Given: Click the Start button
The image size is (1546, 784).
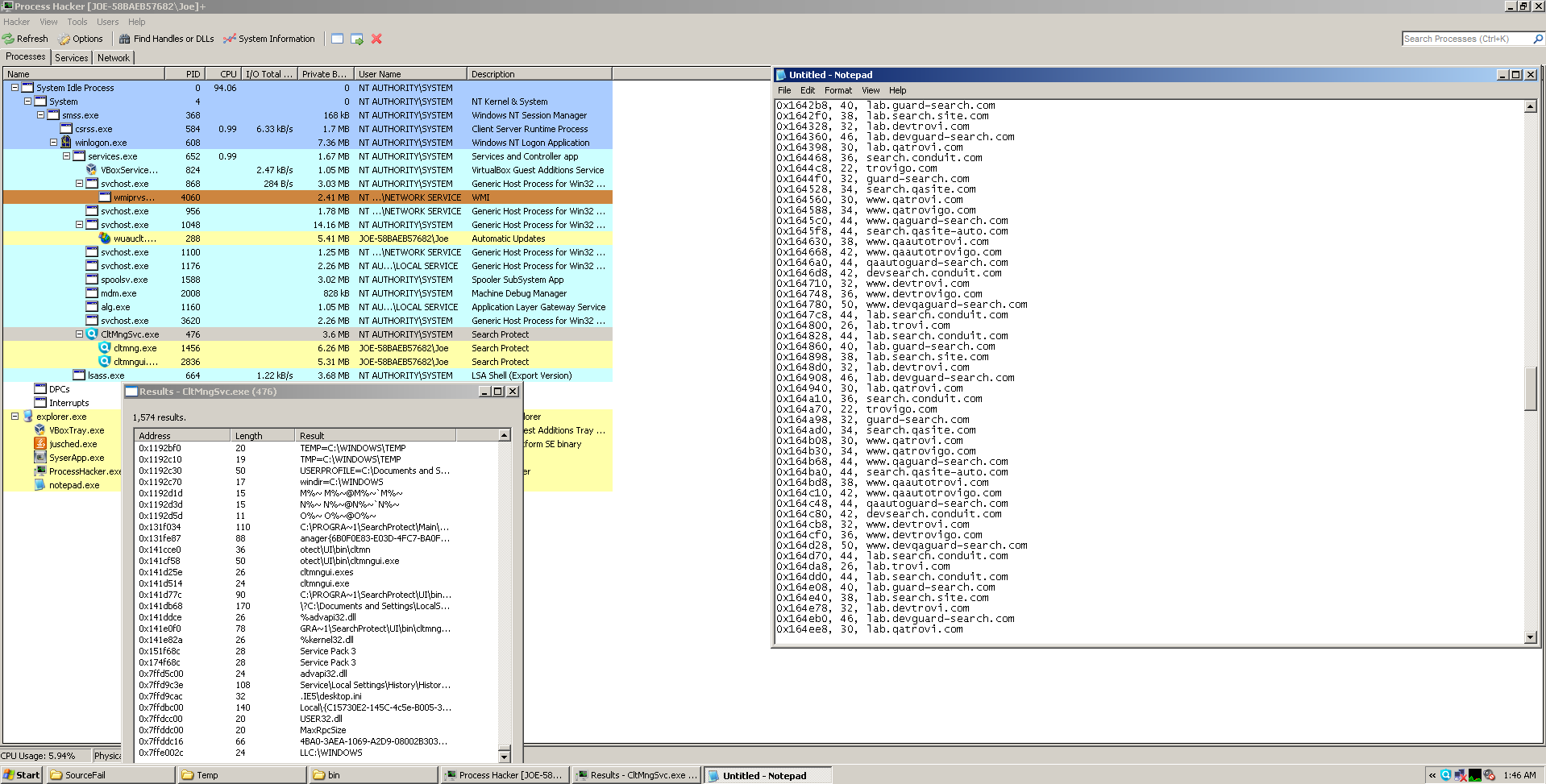Looking at the screenshot, I should click(22, 775).
